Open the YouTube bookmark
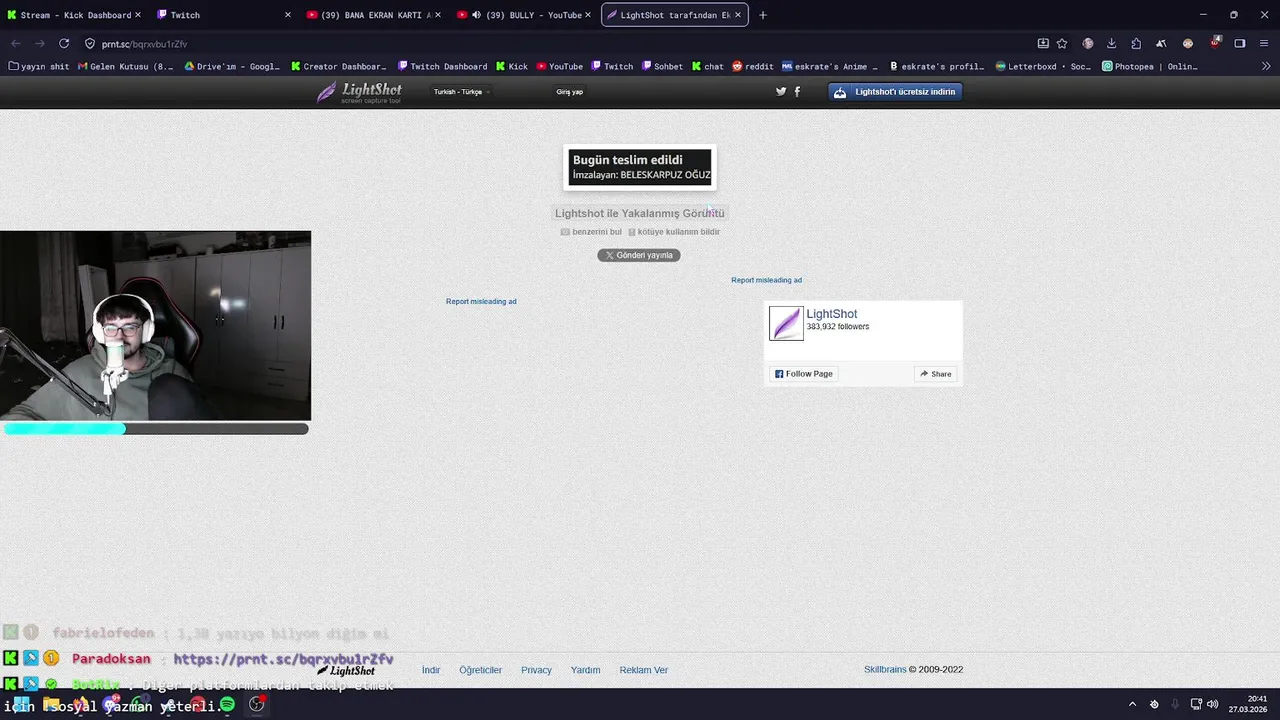 click(x=559, y=66)
